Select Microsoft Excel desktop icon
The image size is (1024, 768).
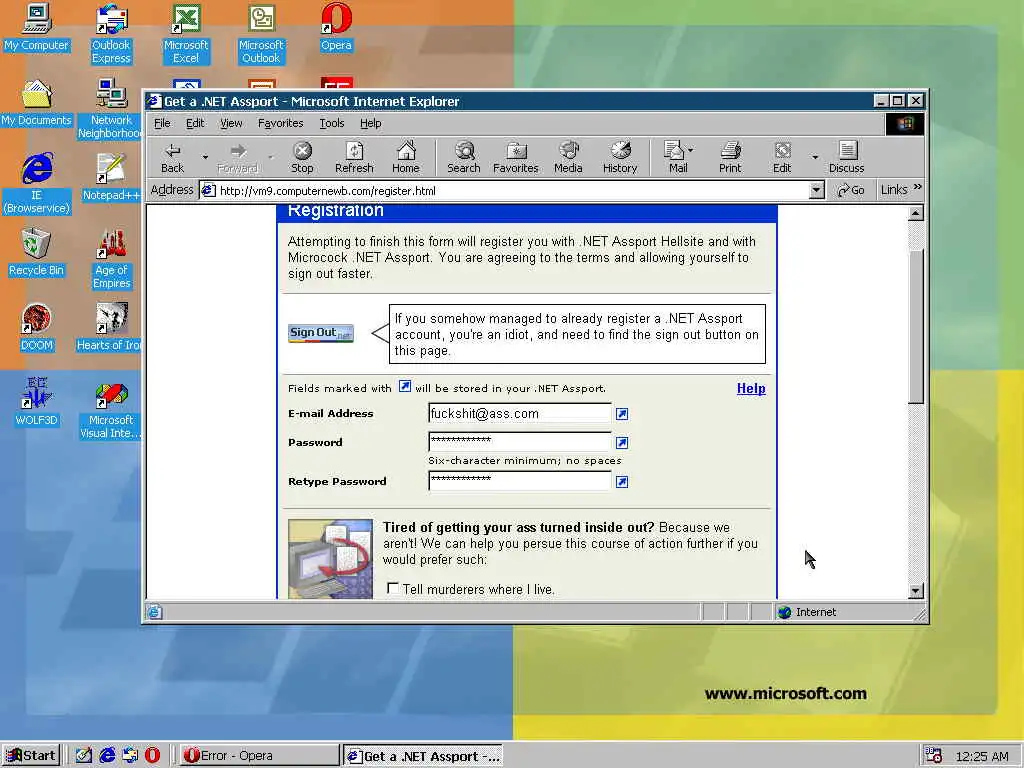(185, 34)
